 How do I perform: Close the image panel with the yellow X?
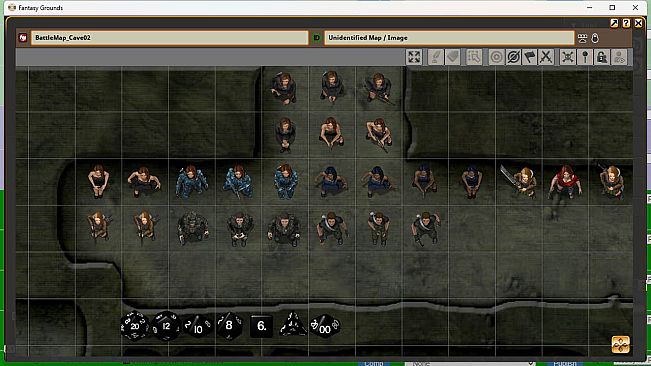[639, 23]
